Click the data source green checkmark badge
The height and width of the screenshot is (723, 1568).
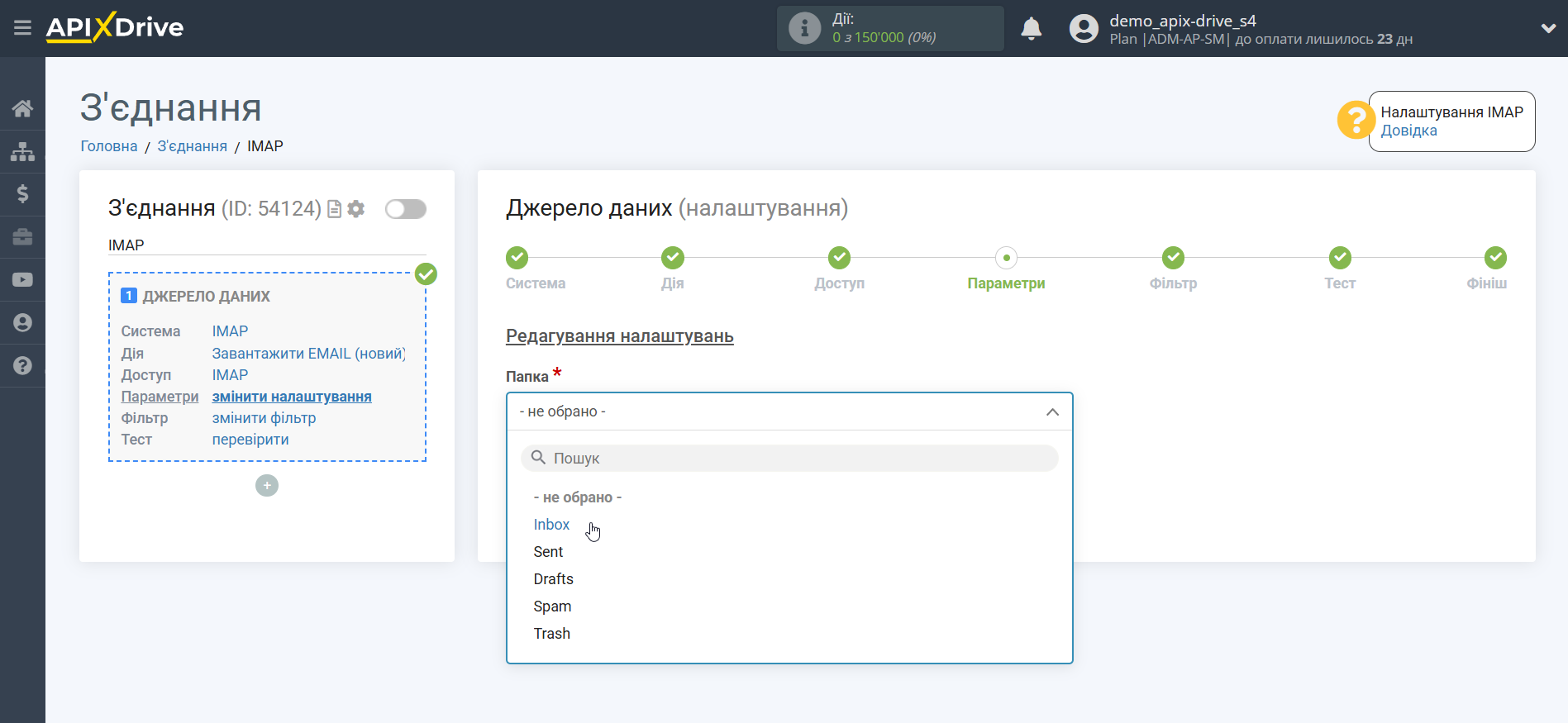426,274
